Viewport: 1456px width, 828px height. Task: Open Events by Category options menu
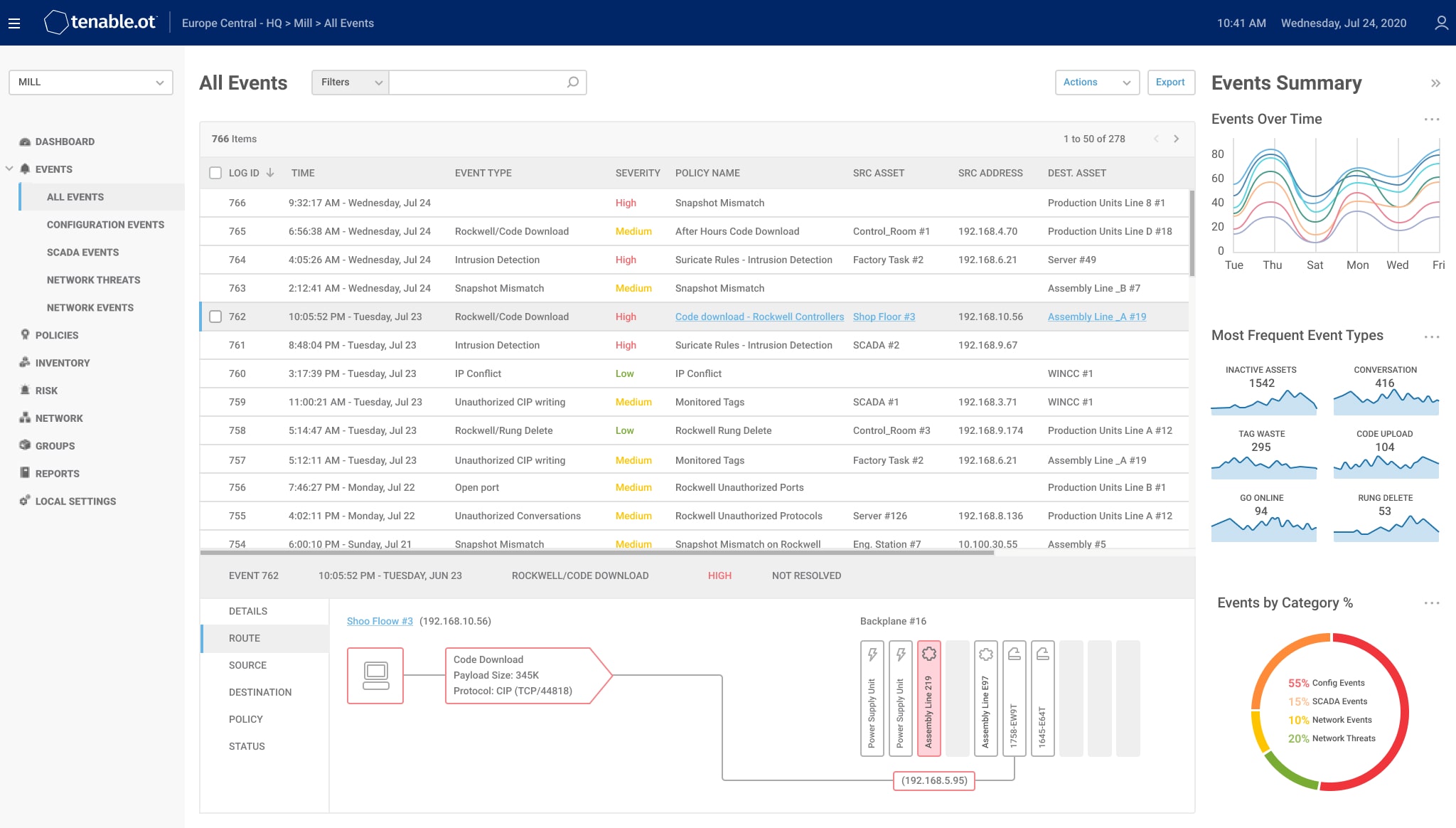point(1432,603)
